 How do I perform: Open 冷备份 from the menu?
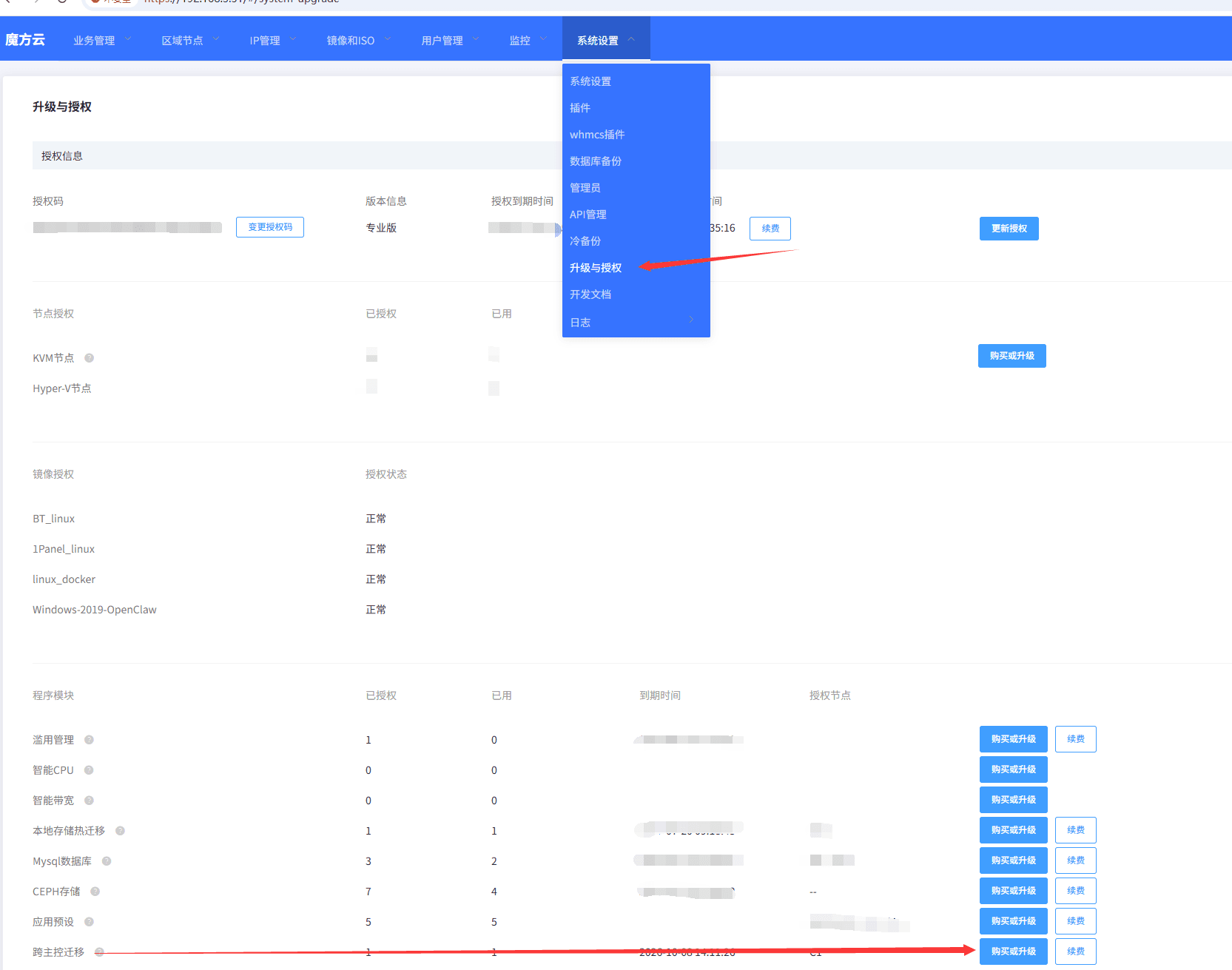point(636,241)
